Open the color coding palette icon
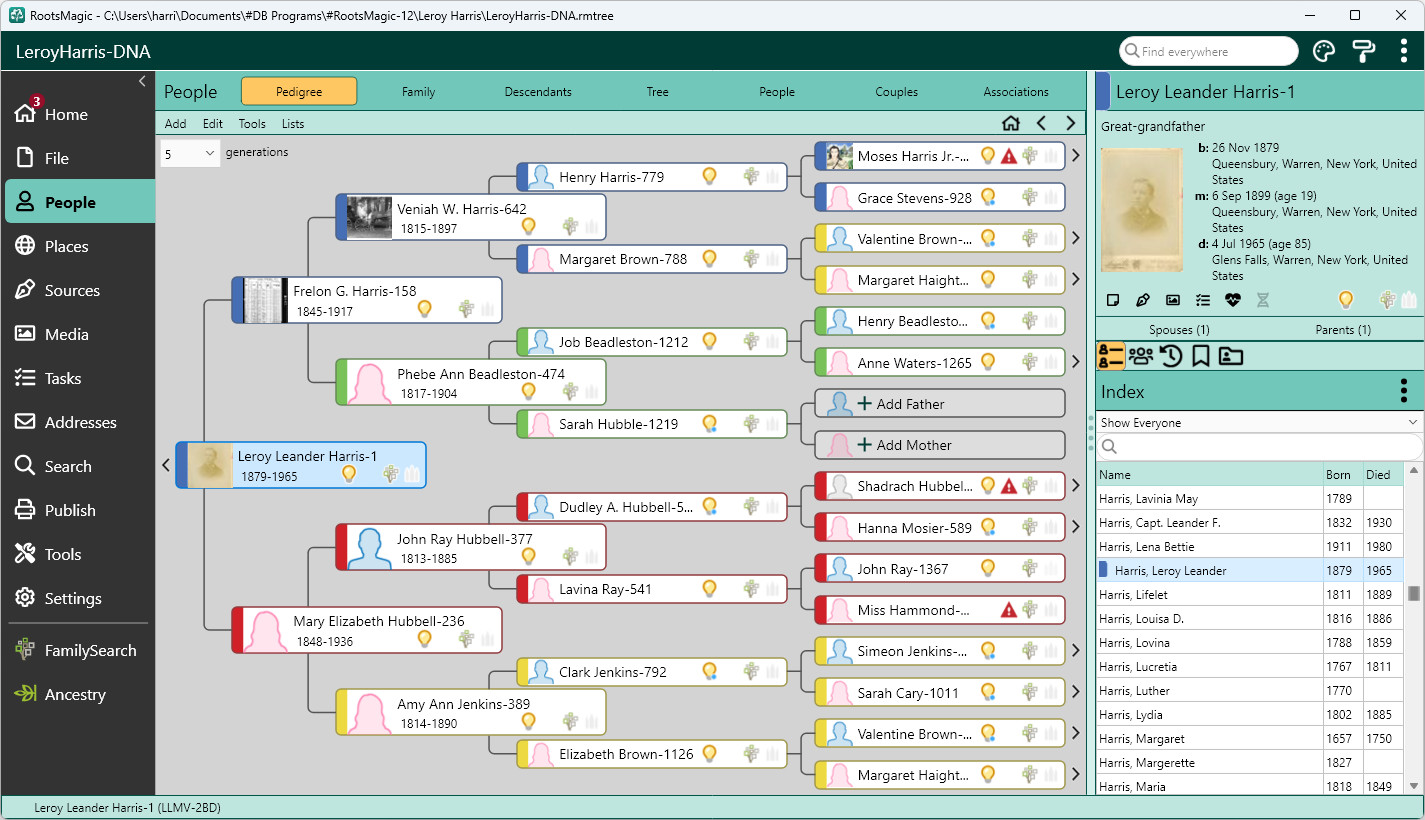1425x820 pixels. [x=1324, y=51]
